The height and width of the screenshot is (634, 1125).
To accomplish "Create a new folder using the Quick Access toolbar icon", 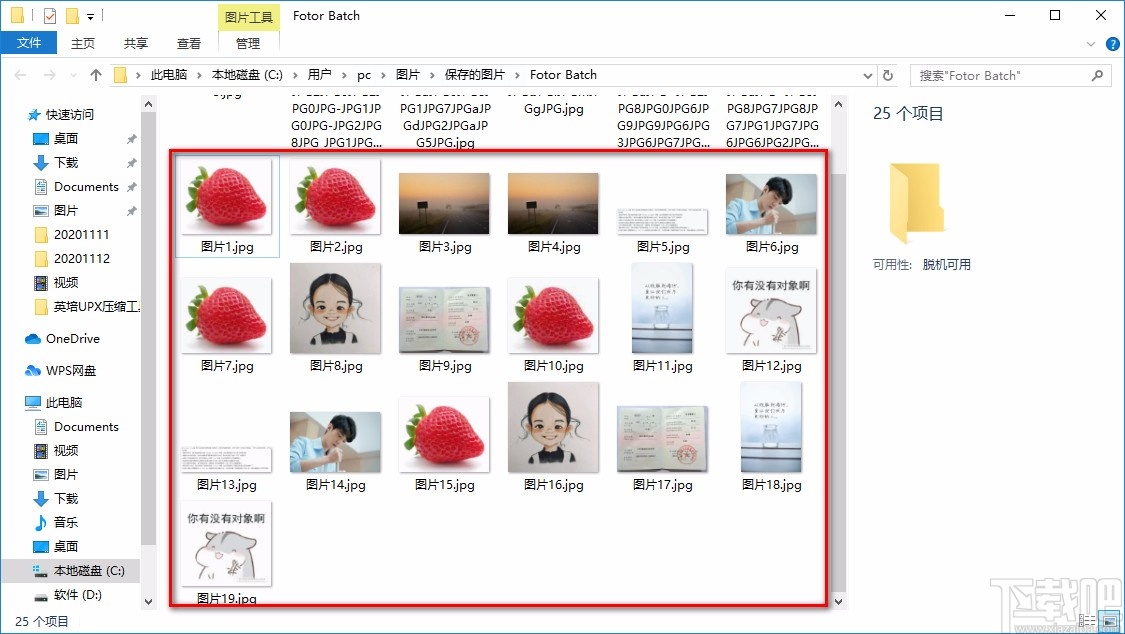I will [x=71, y=15].
